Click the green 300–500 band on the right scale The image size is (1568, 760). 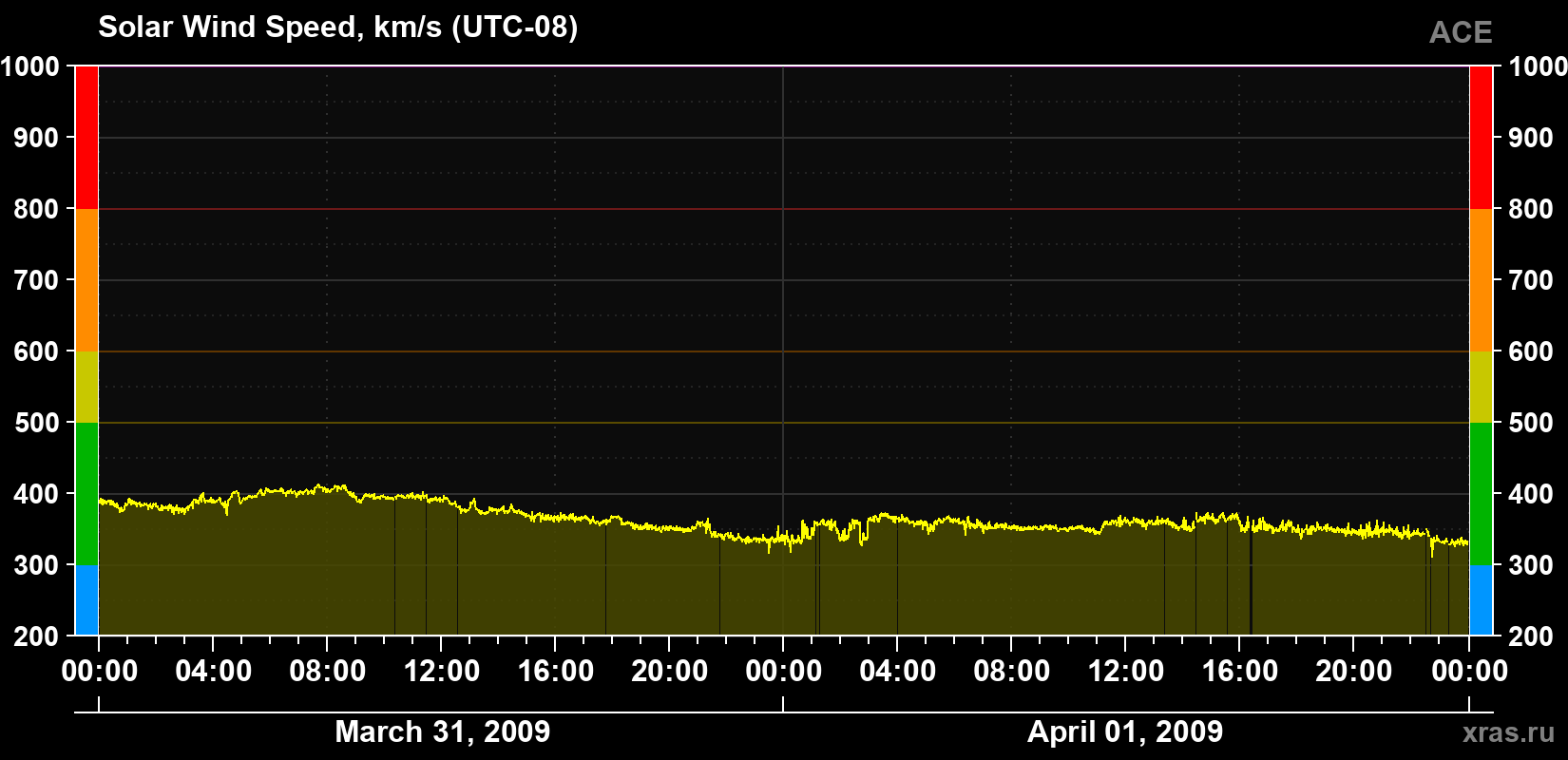point(1482,494)
